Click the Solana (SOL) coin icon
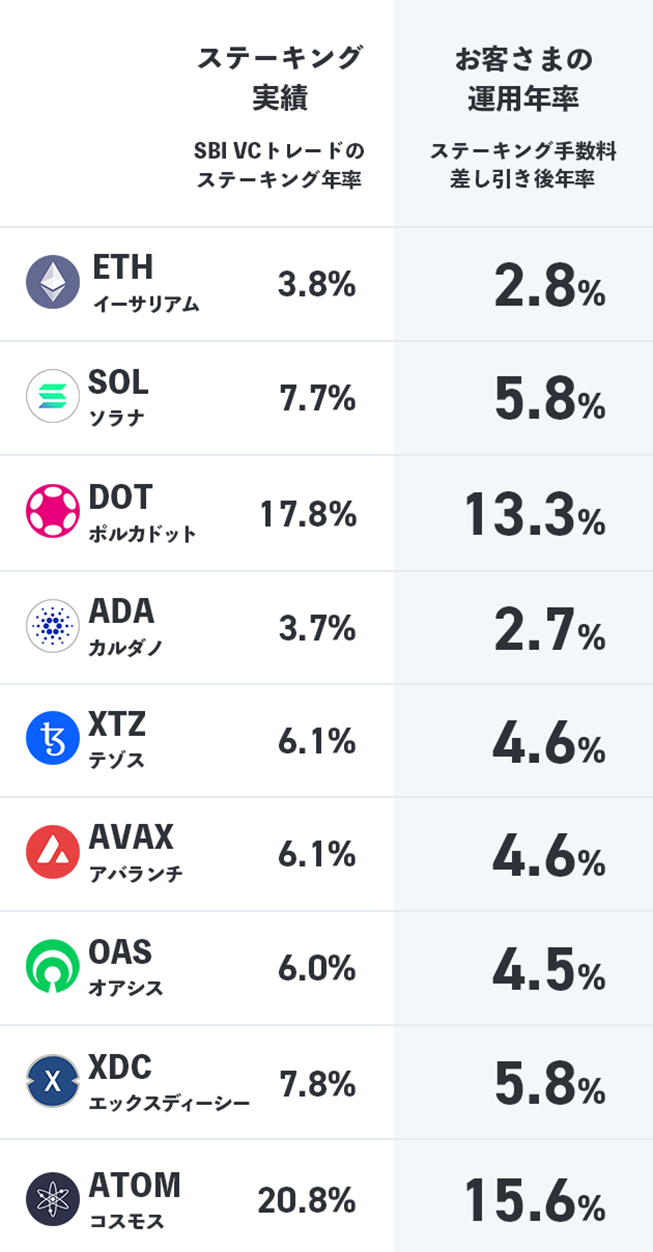Viewport: 653px width, 1252px height. pos(52,397)
